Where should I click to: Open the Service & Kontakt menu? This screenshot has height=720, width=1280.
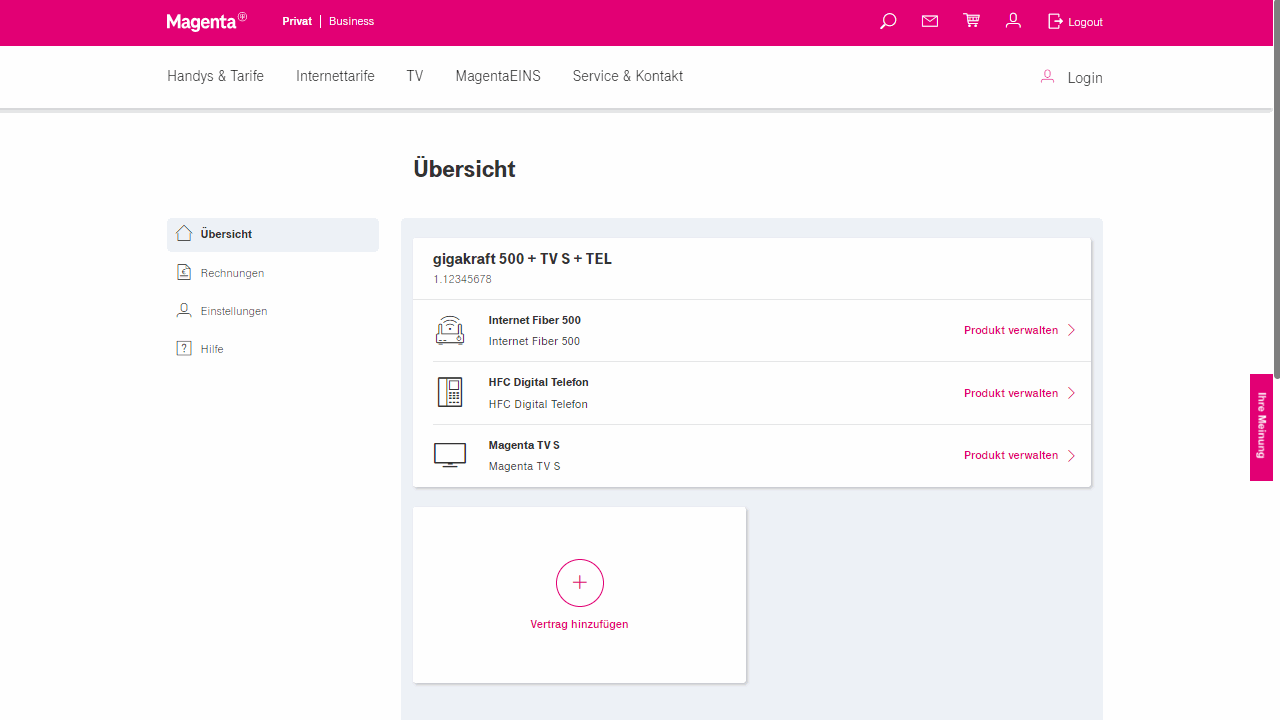pyautogui.click(x=627, y=76)
